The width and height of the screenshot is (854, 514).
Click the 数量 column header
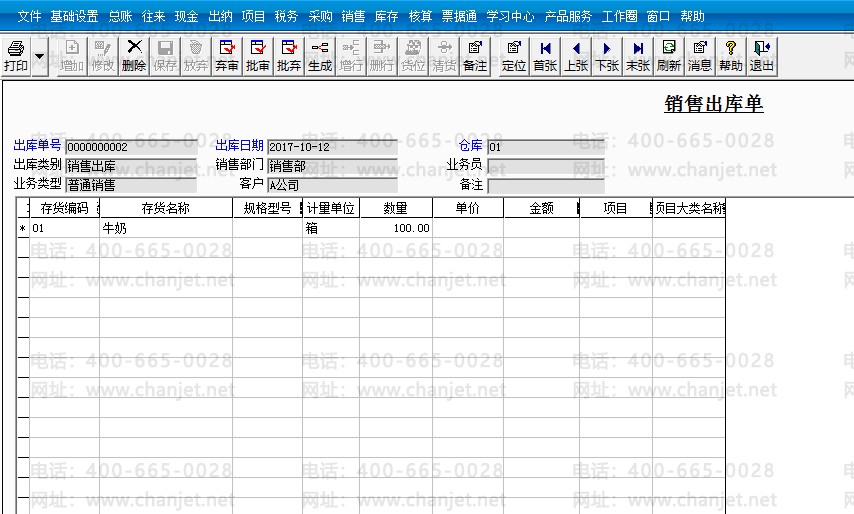coord(396,208)
